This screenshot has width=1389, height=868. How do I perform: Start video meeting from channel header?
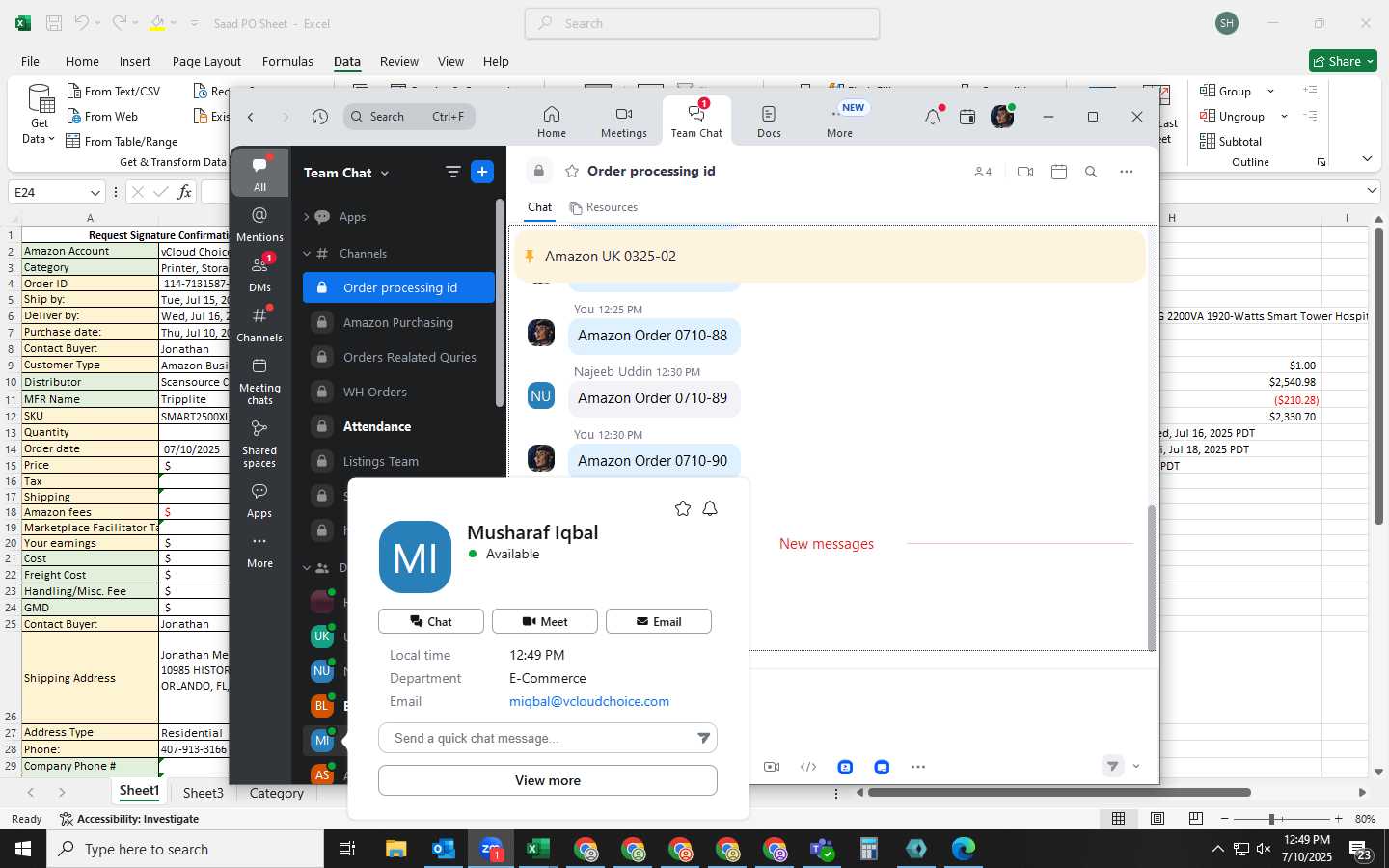[x=1025, y=172]
